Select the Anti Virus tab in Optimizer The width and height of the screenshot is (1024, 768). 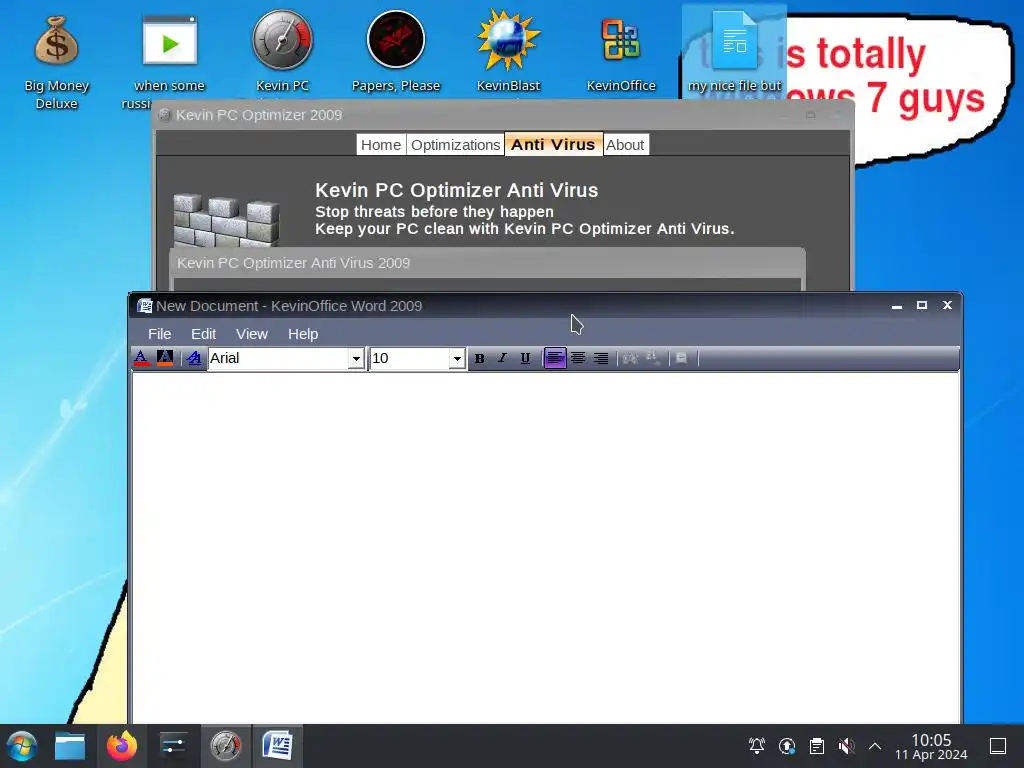[x=553, y=144]
